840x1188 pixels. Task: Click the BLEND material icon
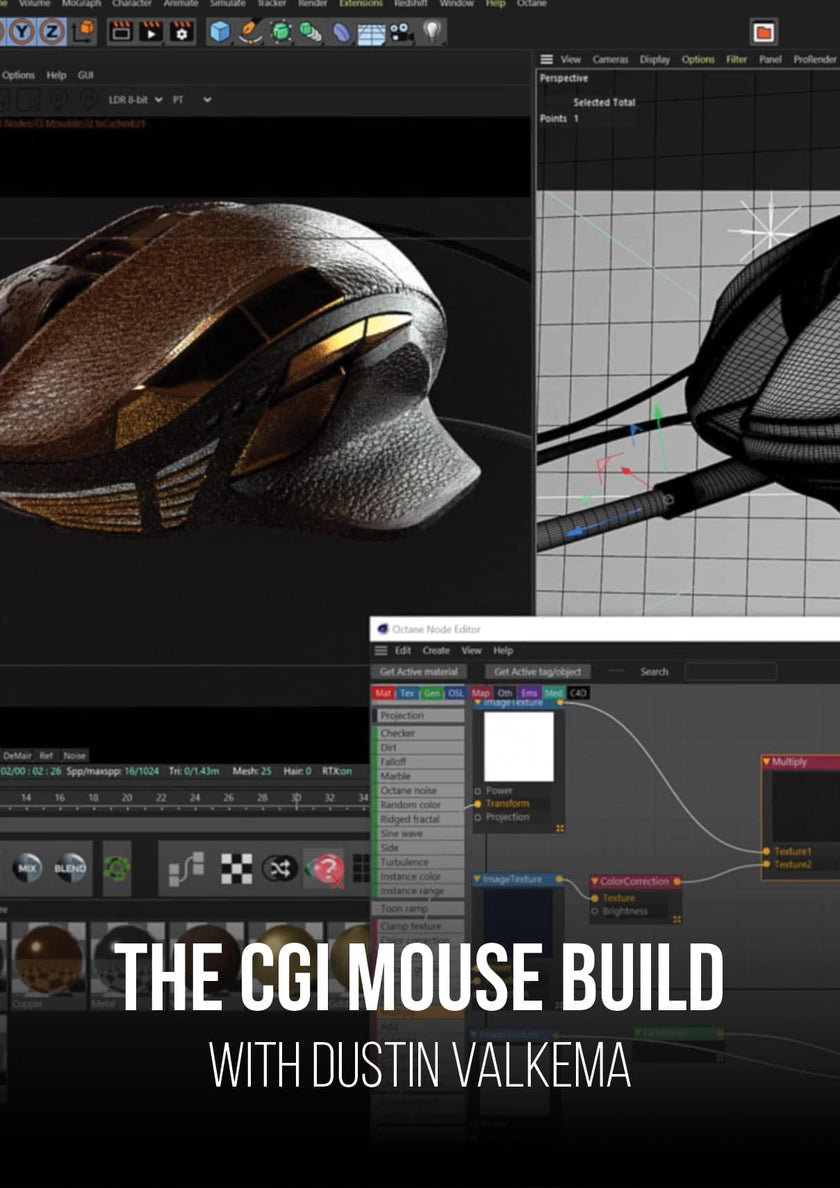[70, 867]
